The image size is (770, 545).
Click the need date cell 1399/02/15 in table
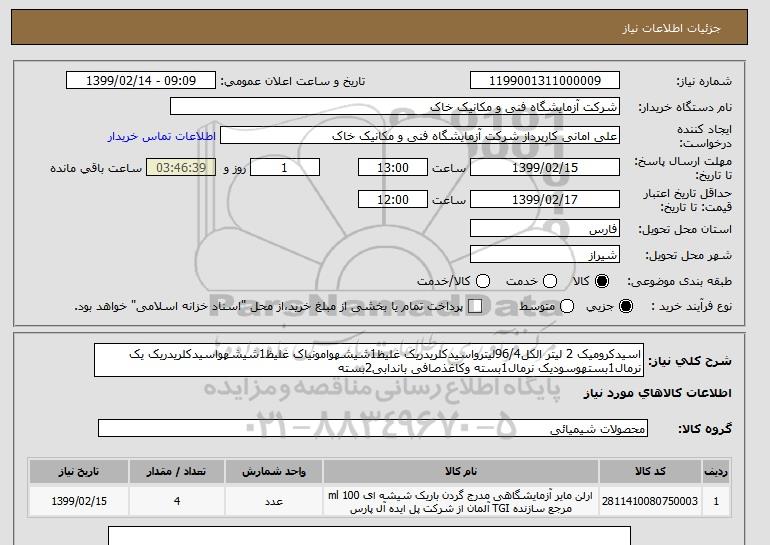(x=79, y=501)
